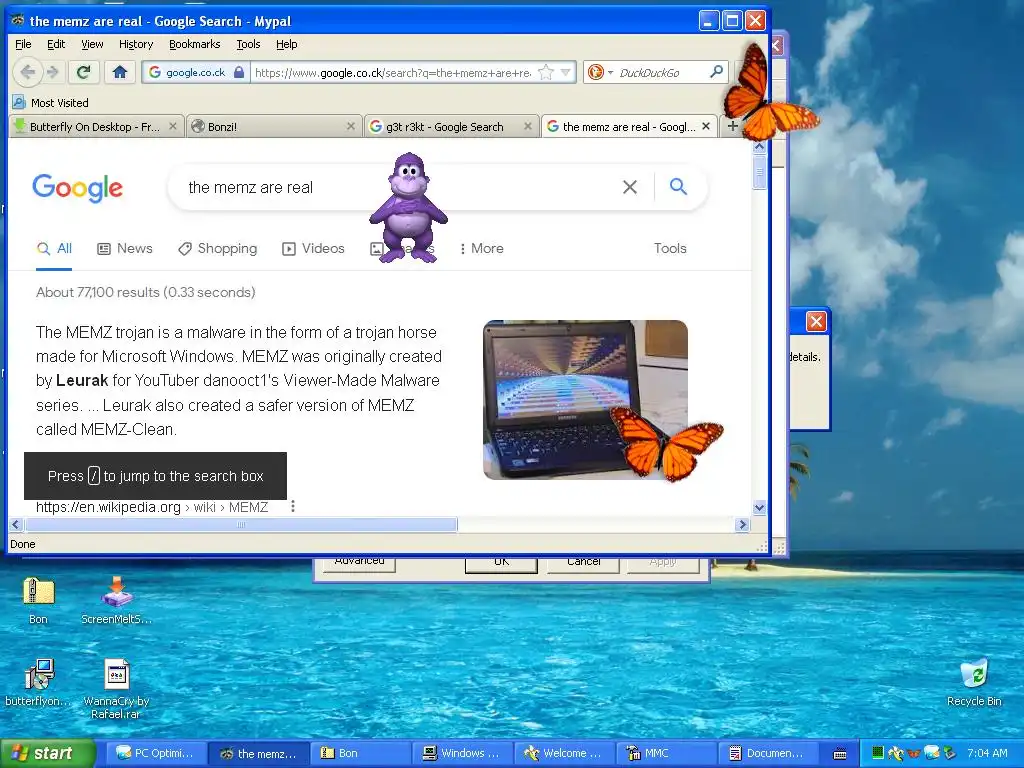
Task: Open the History menu
Action: pos(136,44)
